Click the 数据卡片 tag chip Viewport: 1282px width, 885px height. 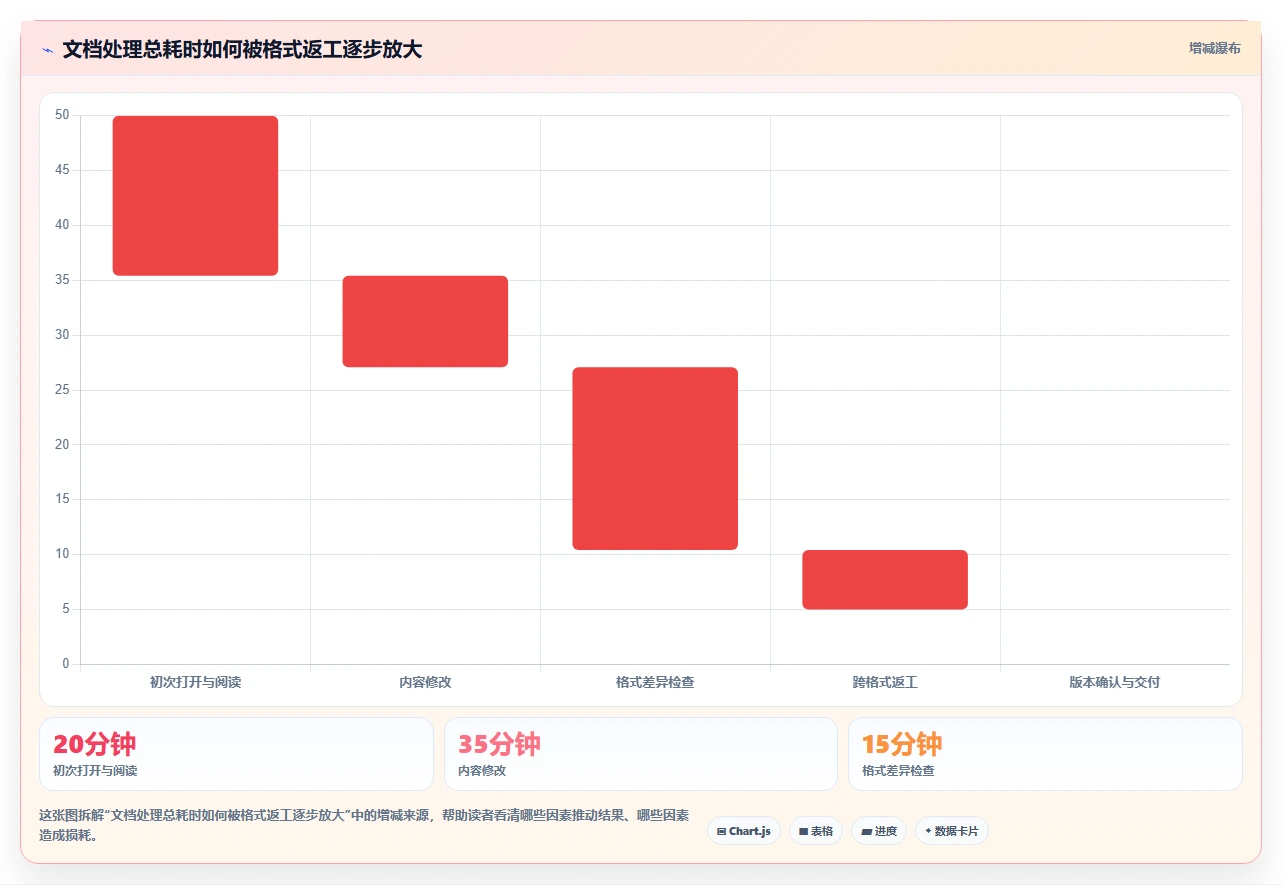[952, 831]
